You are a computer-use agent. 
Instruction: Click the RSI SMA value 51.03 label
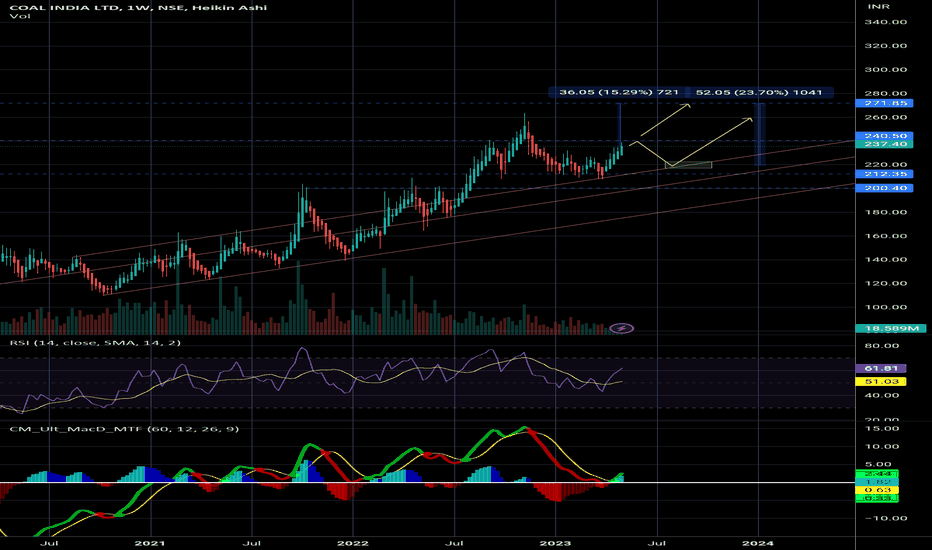click(881, 381)
